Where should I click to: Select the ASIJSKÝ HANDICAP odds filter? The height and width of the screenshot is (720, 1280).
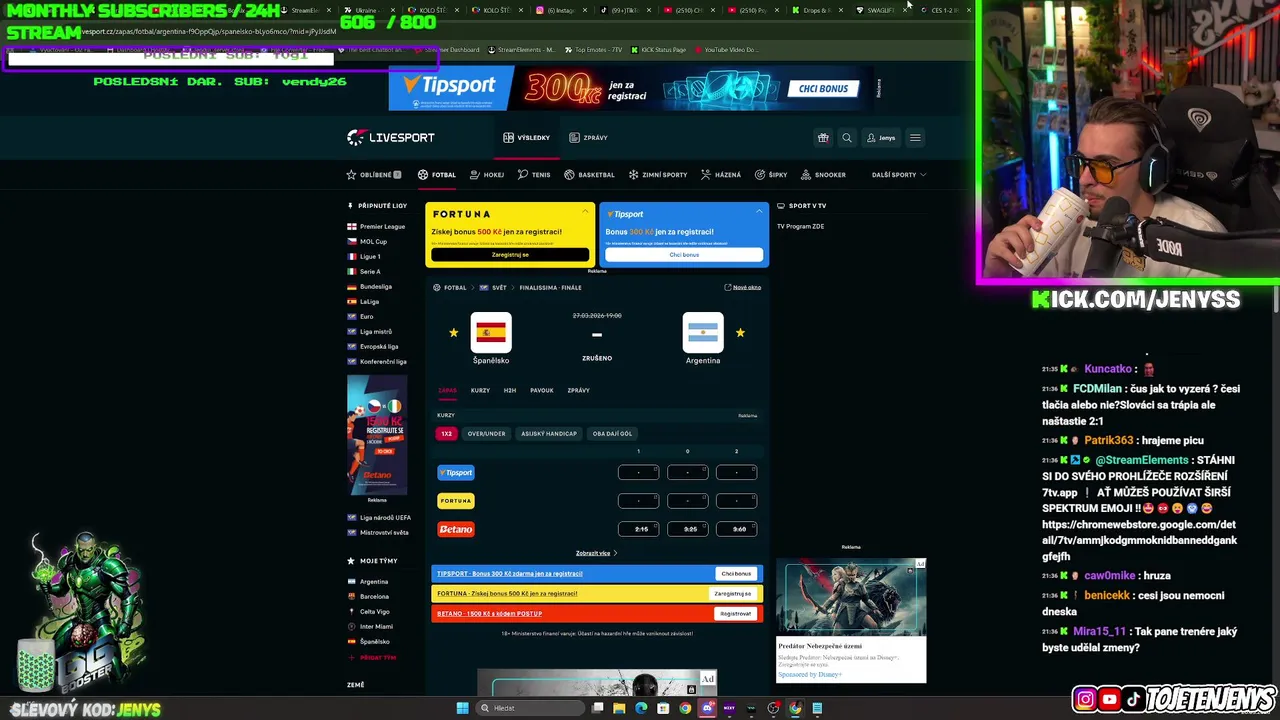click(549, 434)
